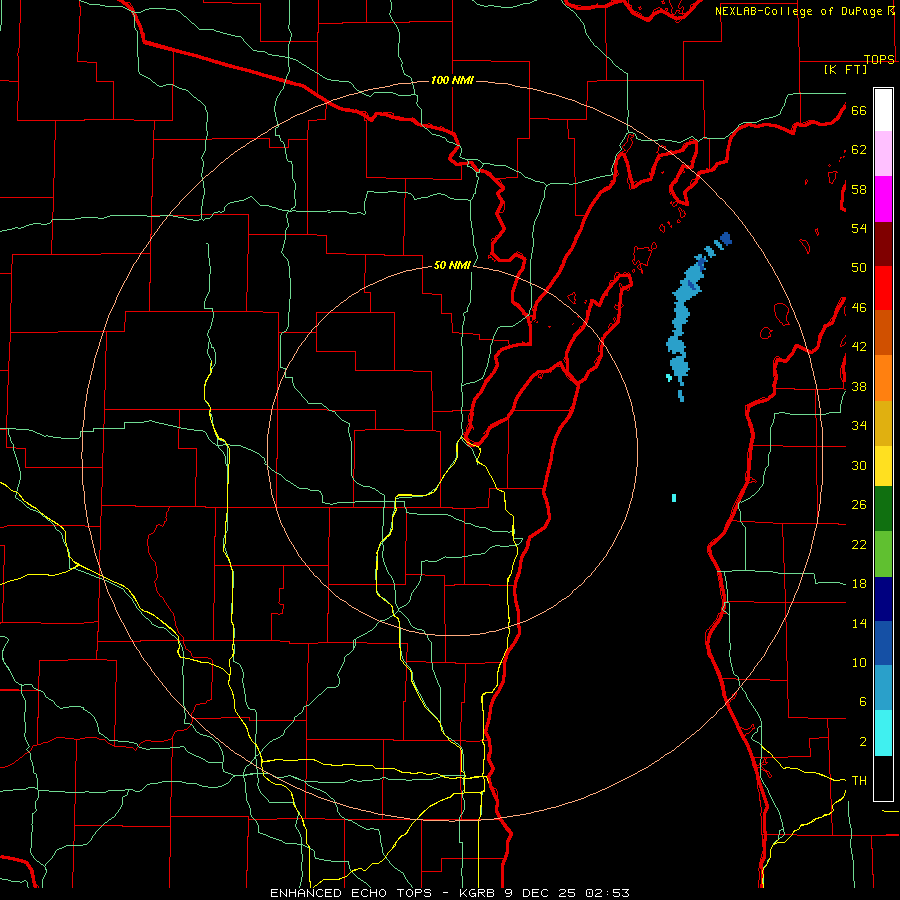This screenshot has width=900, height=900.
Task: Click the 'KGRB' radar site identifier
Action: point(477,893)
